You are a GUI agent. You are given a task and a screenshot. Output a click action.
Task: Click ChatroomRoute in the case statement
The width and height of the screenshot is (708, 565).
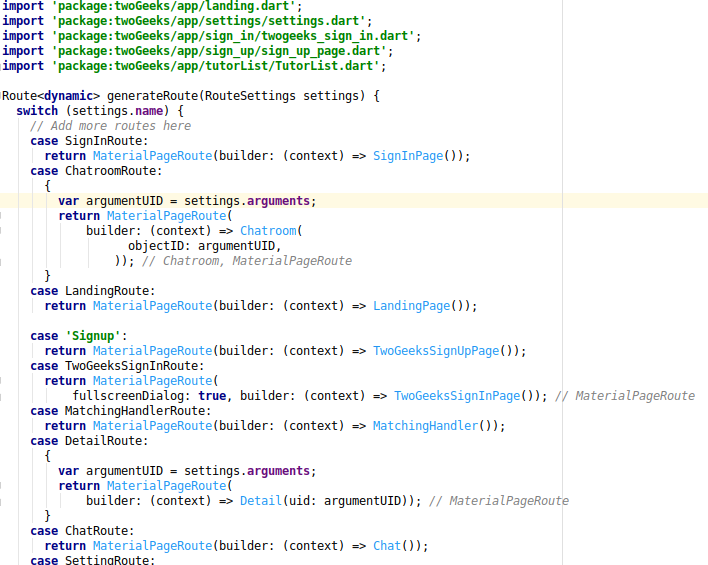point(110,171)
